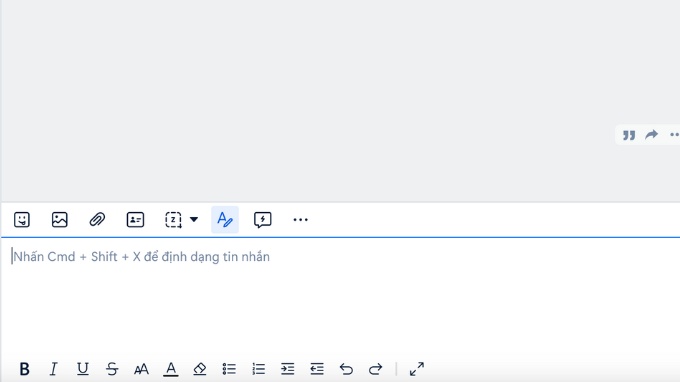The width and height of the screenshot is (680, 382).
Task: Open the text color picker
Action: click(171, 369)
